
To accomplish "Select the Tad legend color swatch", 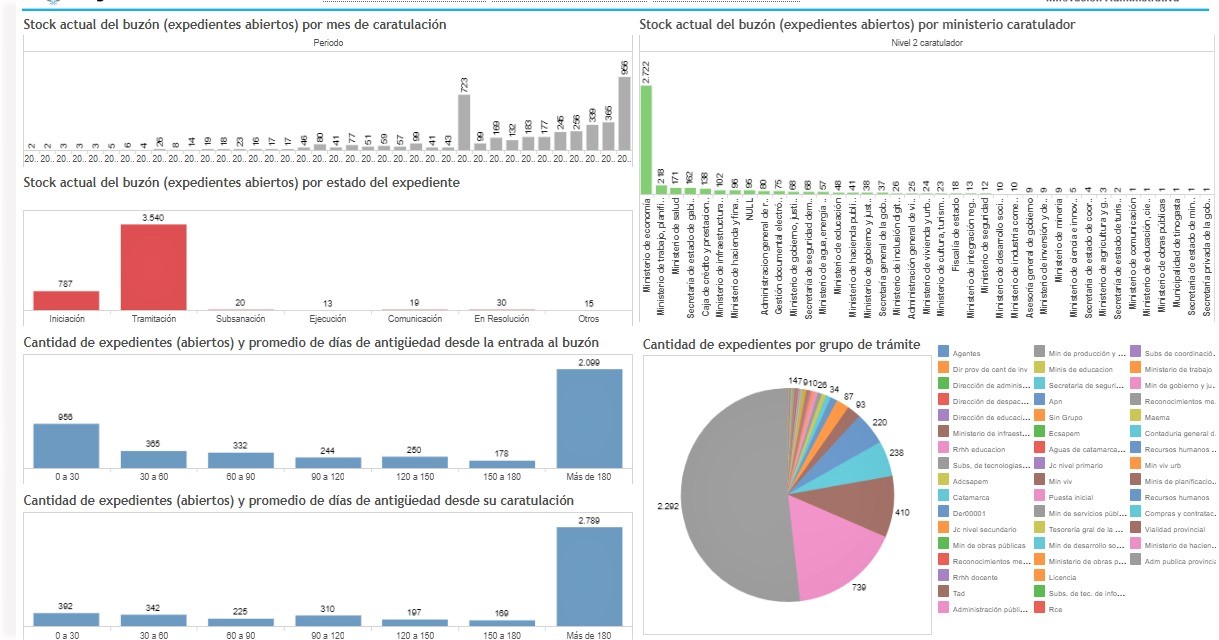I will pyautogui.click(x=944, y=593).
